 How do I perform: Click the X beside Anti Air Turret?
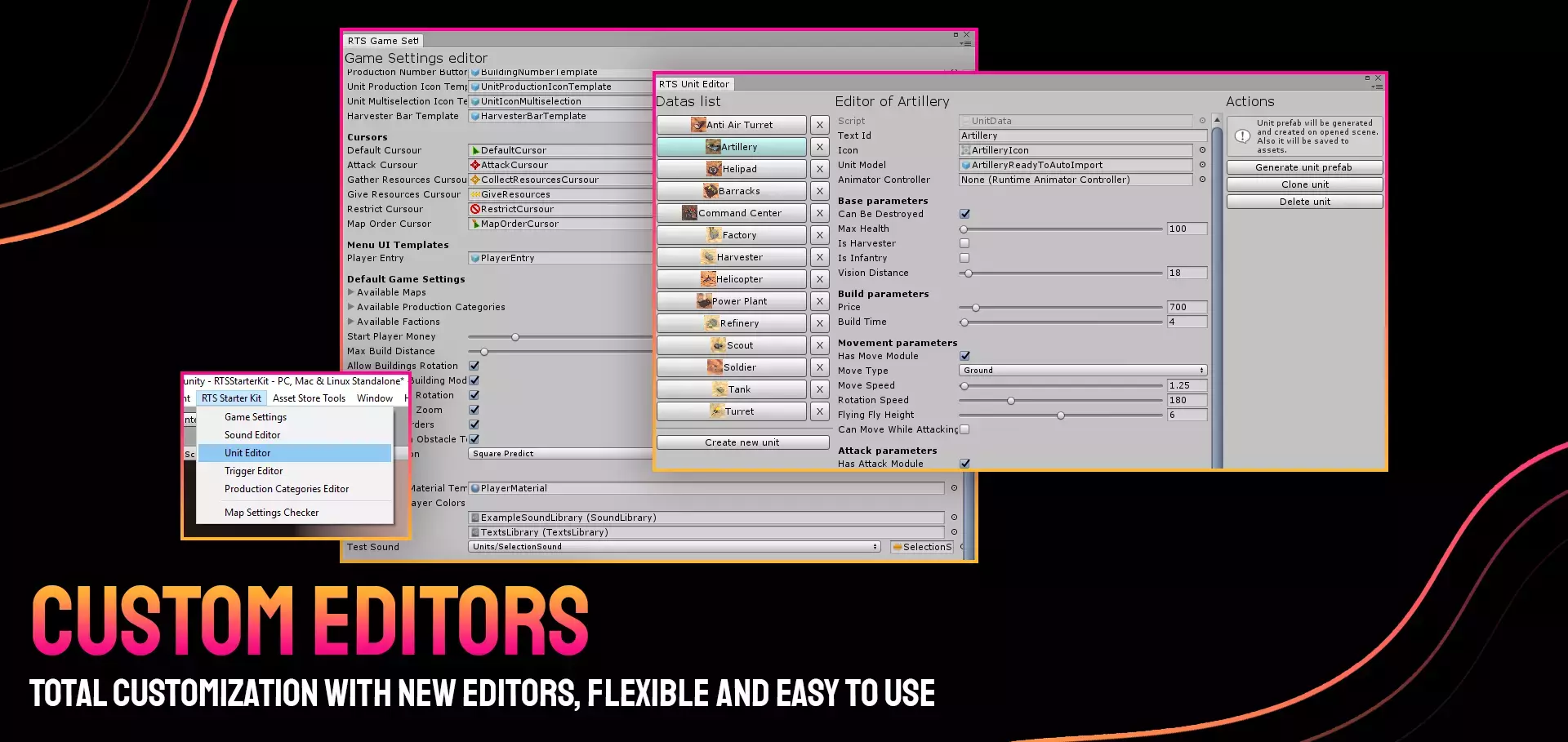pyautogui.click(x=820, y=125)
